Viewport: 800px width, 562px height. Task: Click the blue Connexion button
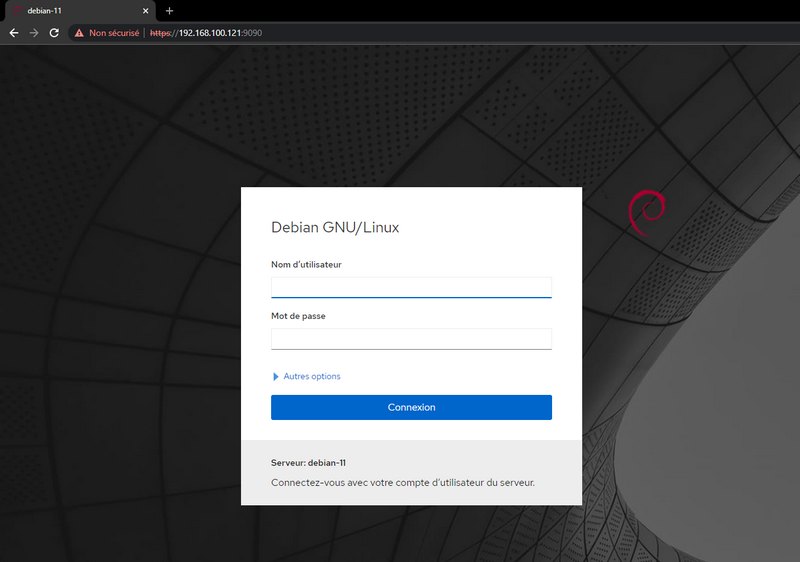tap(411, 407)
